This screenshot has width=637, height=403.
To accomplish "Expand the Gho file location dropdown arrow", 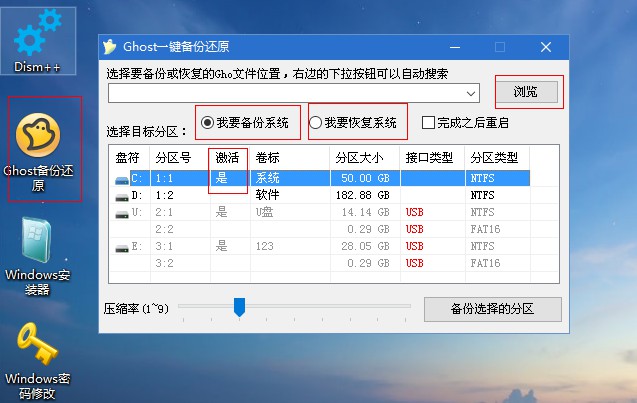I will point(471,94).
